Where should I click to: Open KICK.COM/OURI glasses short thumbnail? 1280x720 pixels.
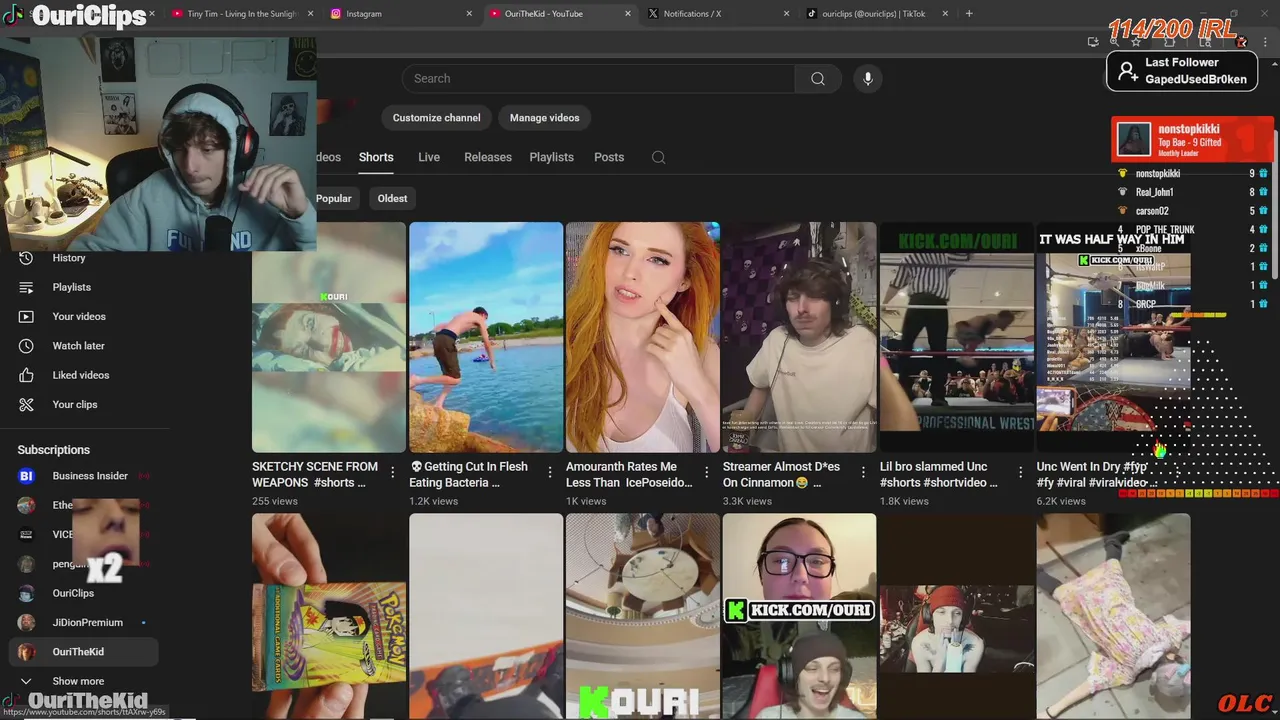point(800,616)
